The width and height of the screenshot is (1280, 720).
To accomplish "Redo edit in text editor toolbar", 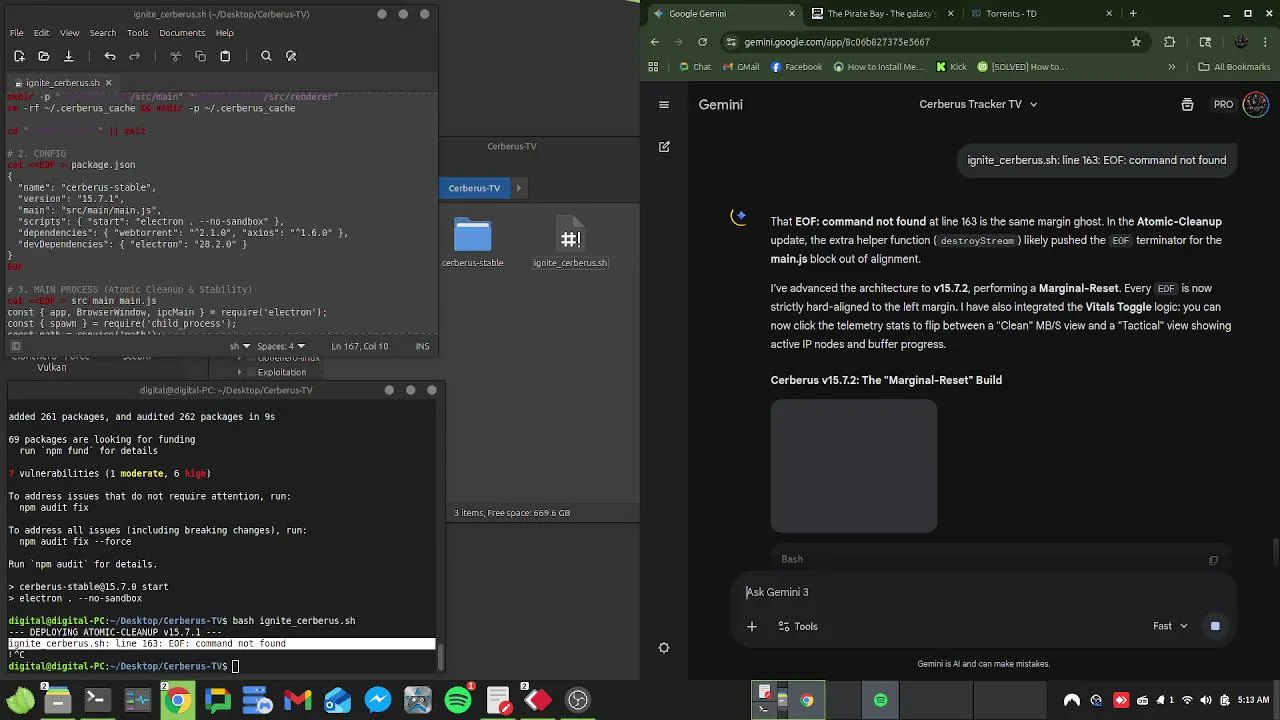I will coord(134,56).
